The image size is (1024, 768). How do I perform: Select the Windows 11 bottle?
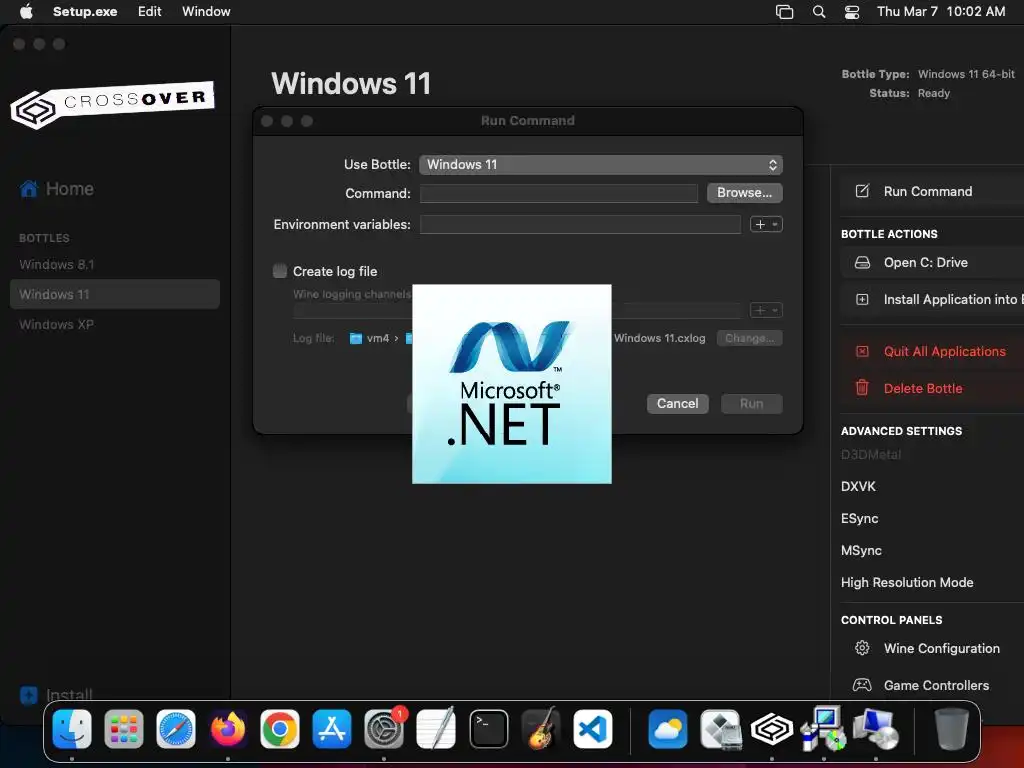coord(115,294)
